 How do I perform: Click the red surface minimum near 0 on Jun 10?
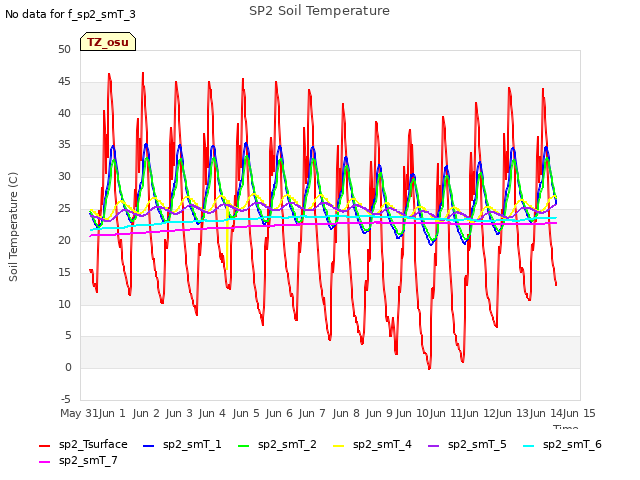point(429,368)
